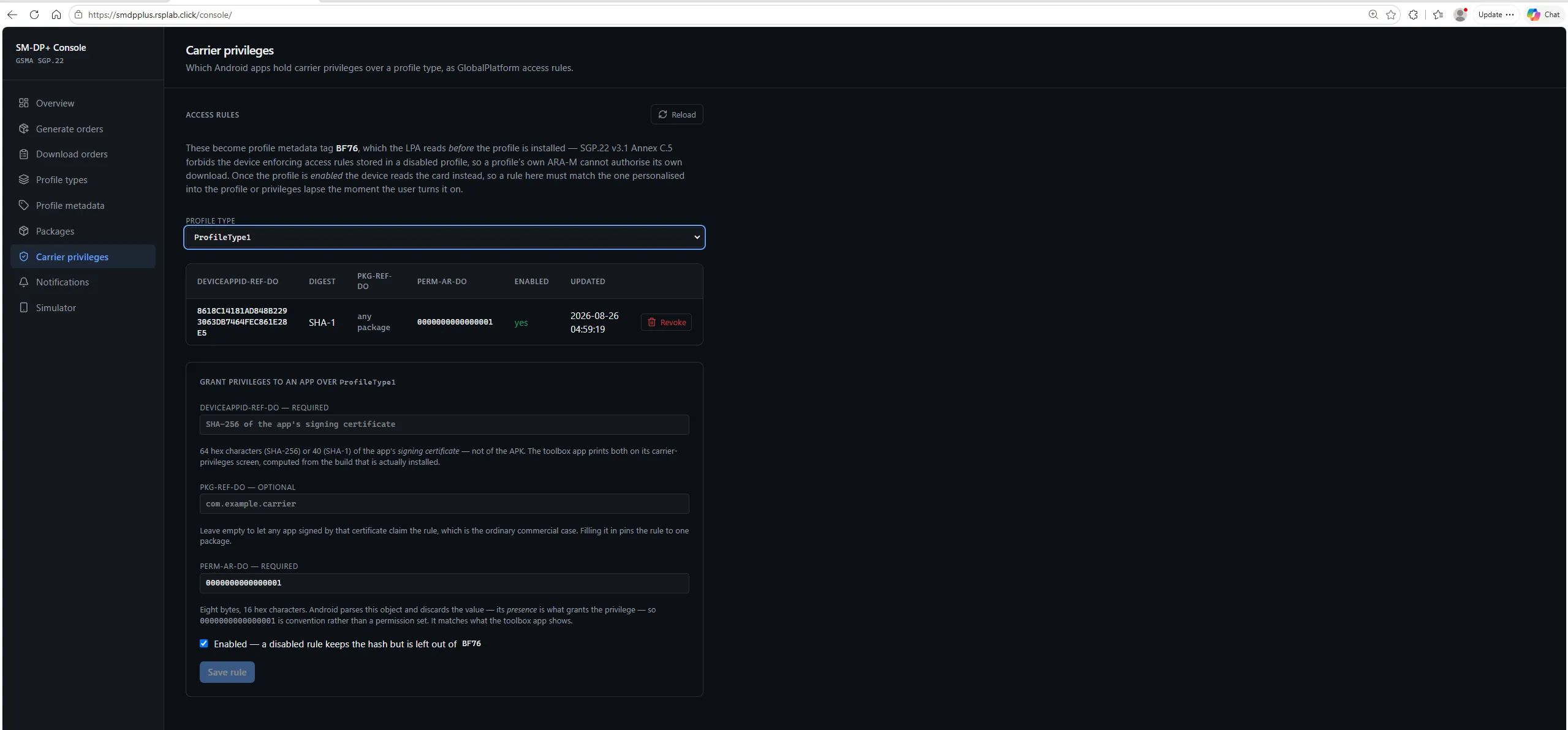Image resolution: width=1568 pixels, height=730 pixels.
Task: Click the 'SHA-1' digest cell
Action: point(322,322)
